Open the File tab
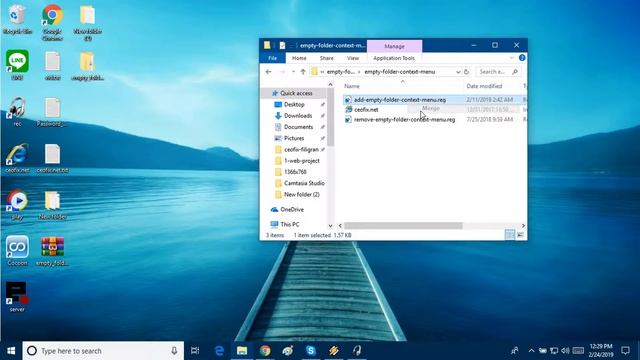The image size is (640, 360). tap(272, 58)
